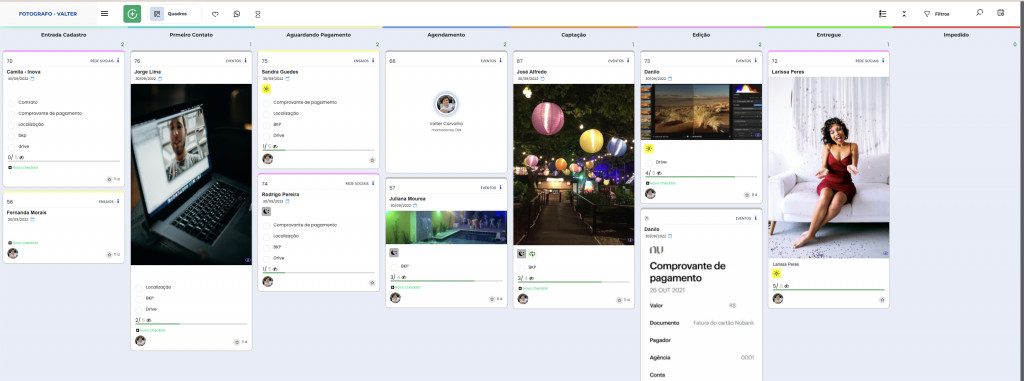Check Localização on Sandra Guedes card

(x=266, y=114)
